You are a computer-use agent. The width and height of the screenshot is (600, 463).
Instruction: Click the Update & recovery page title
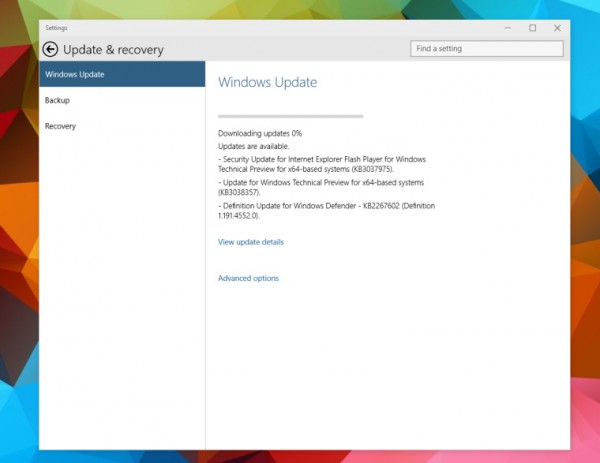point(113,49)
